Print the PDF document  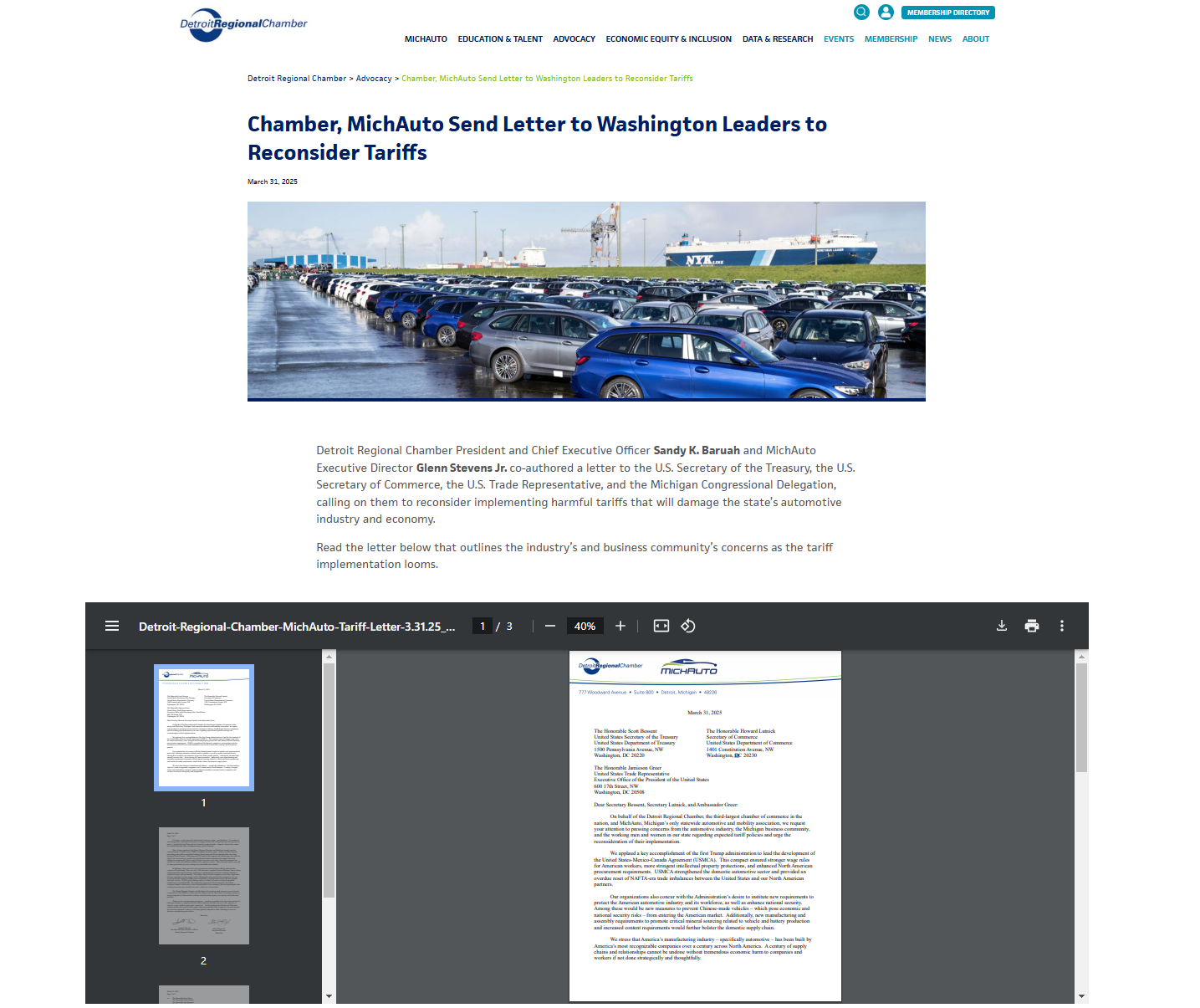pos(1032,626)
